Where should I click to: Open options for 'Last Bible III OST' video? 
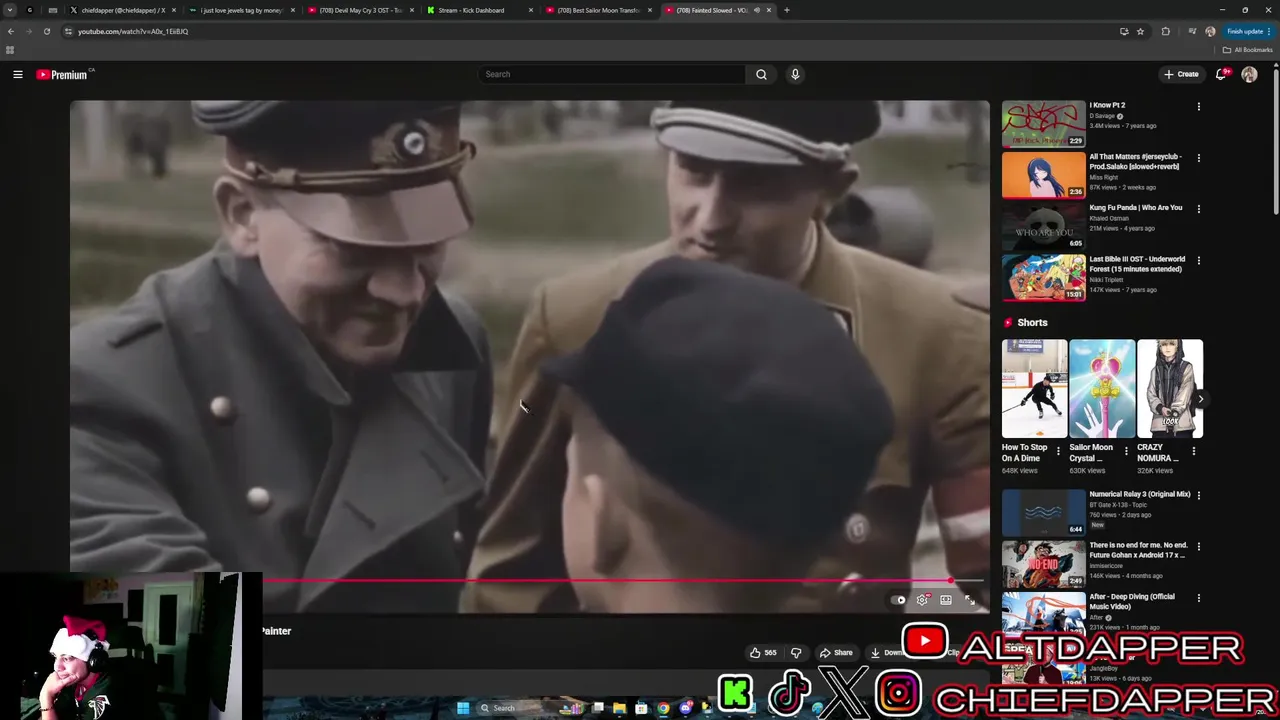(x=1199, y=260)
